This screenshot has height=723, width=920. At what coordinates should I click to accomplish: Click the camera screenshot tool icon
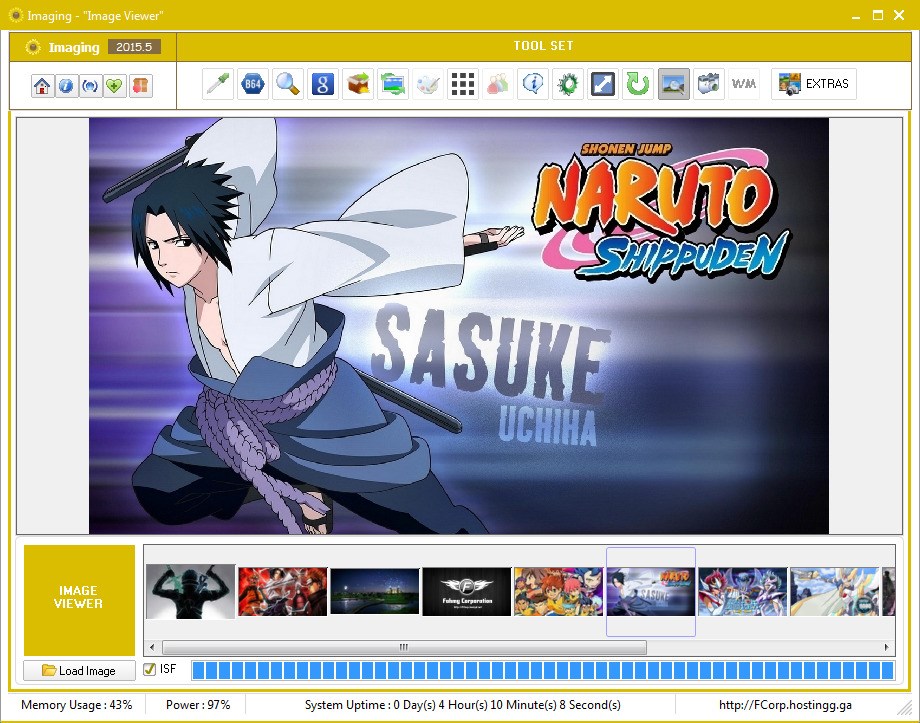coord(708,84)
